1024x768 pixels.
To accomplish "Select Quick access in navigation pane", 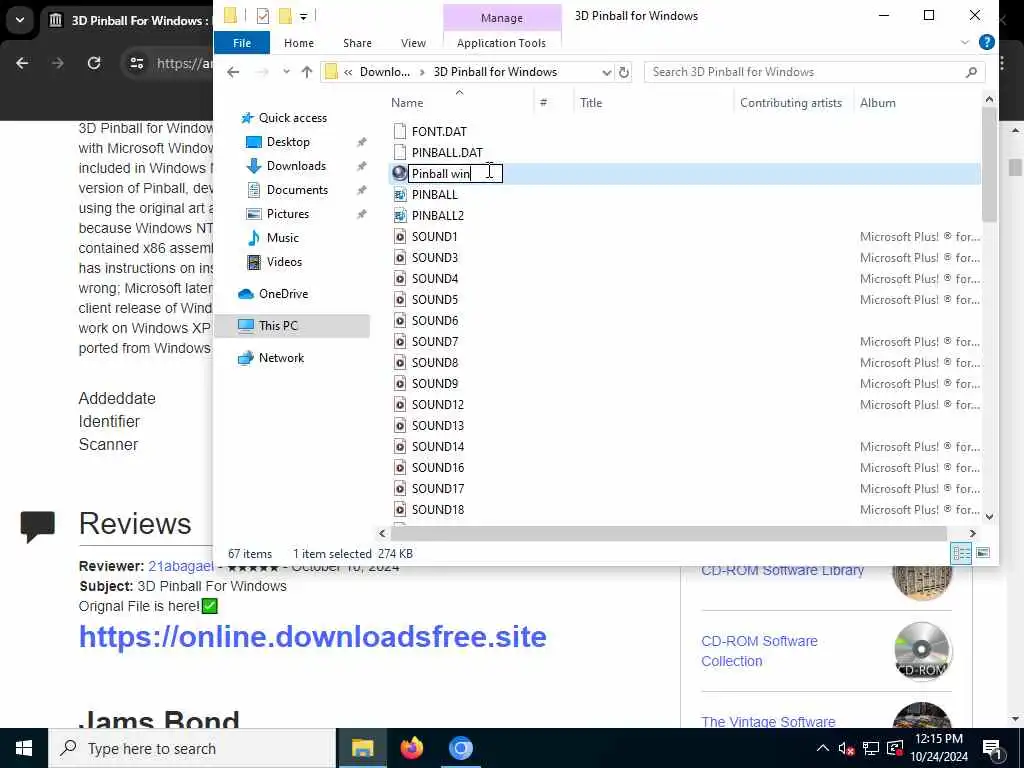I will (x=293, y=118).
